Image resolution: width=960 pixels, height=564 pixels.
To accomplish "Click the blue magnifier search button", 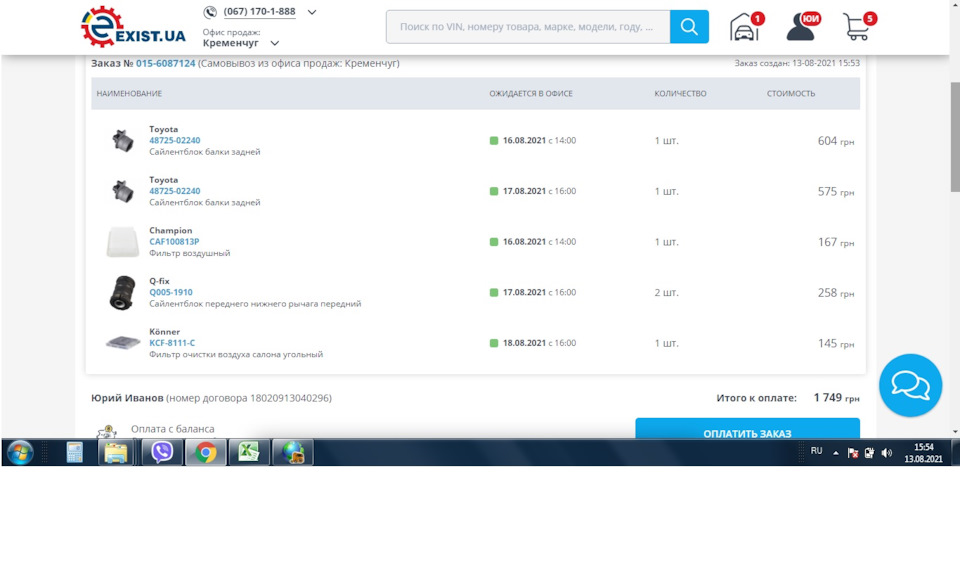I will click(689, 27).
